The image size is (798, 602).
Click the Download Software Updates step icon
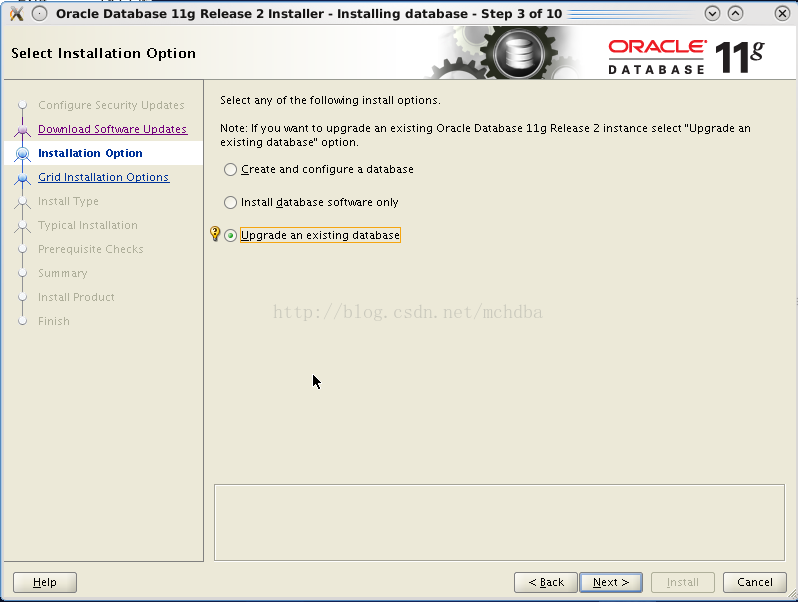pyautogui.click(x=22, y=130)
